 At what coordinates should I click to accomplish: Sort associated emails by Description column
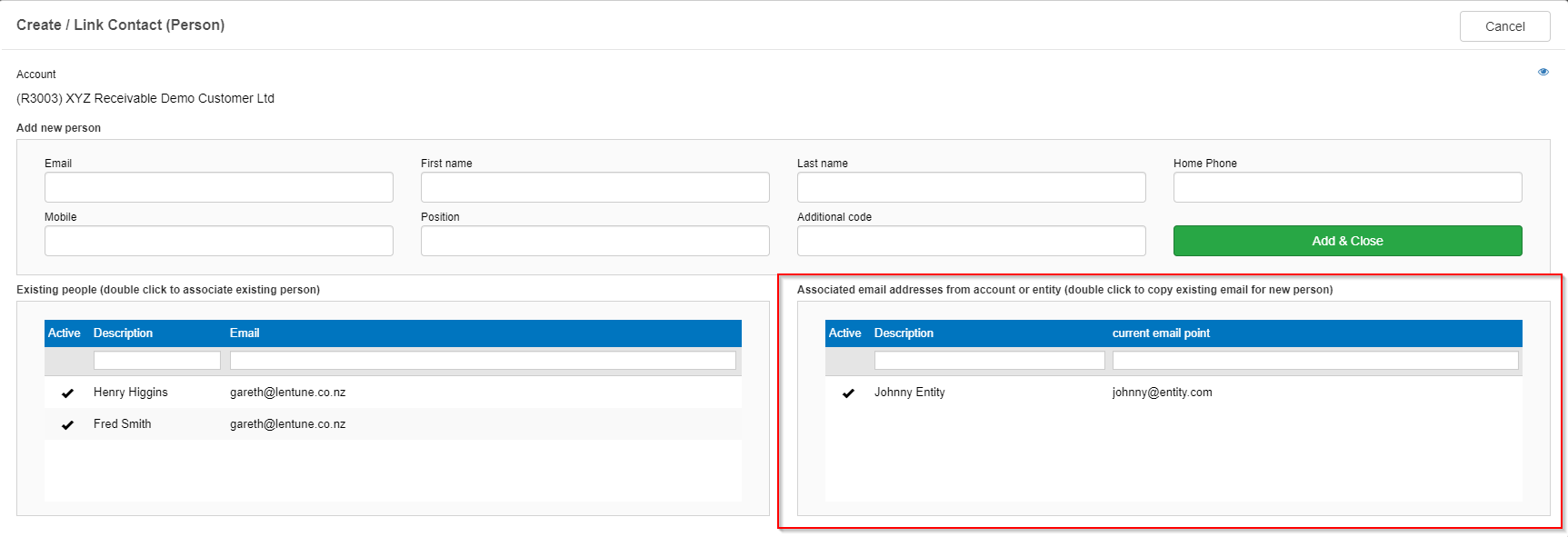click(904, 333)
